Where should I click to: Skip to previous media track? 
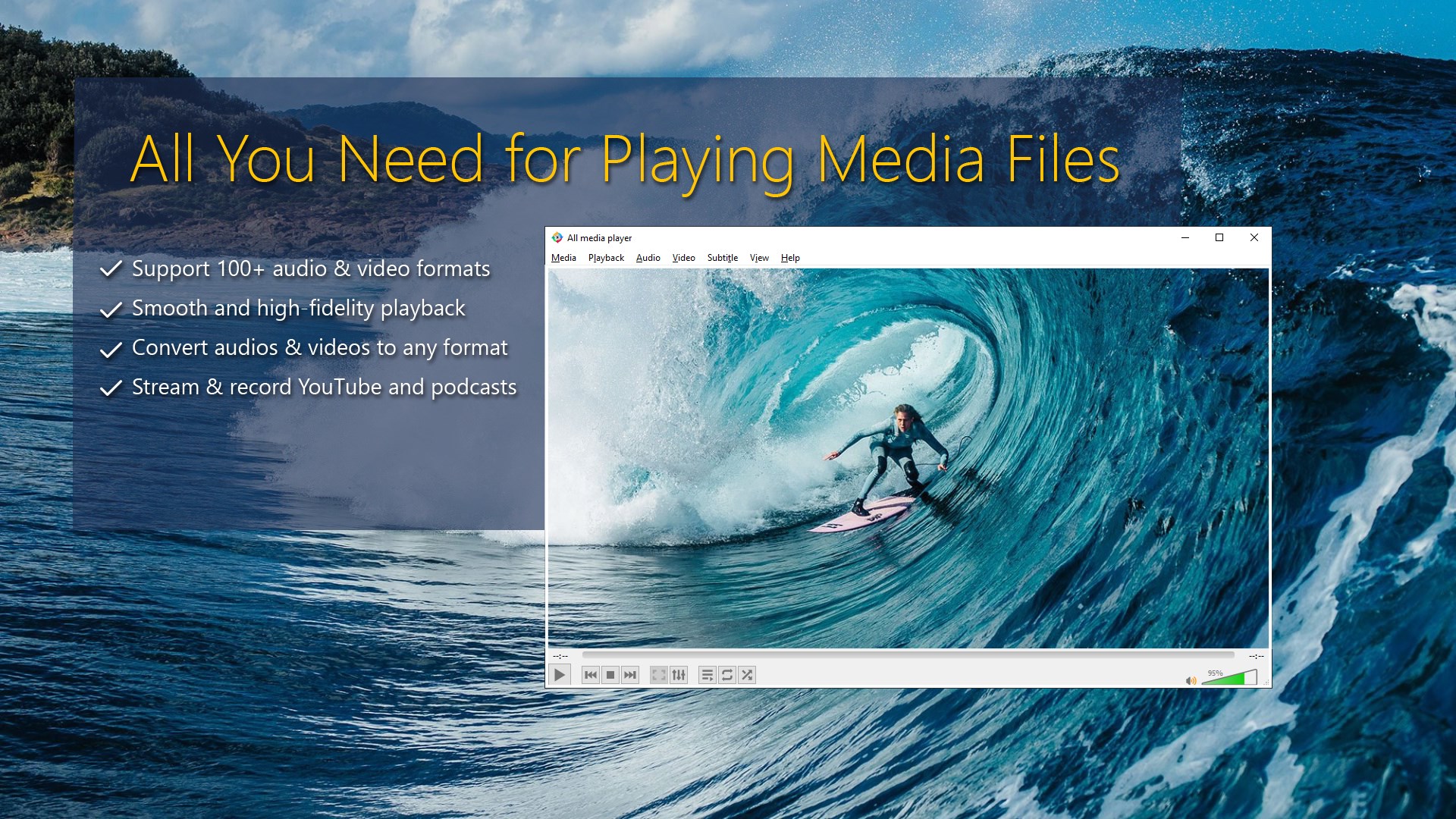coord(590,675)
